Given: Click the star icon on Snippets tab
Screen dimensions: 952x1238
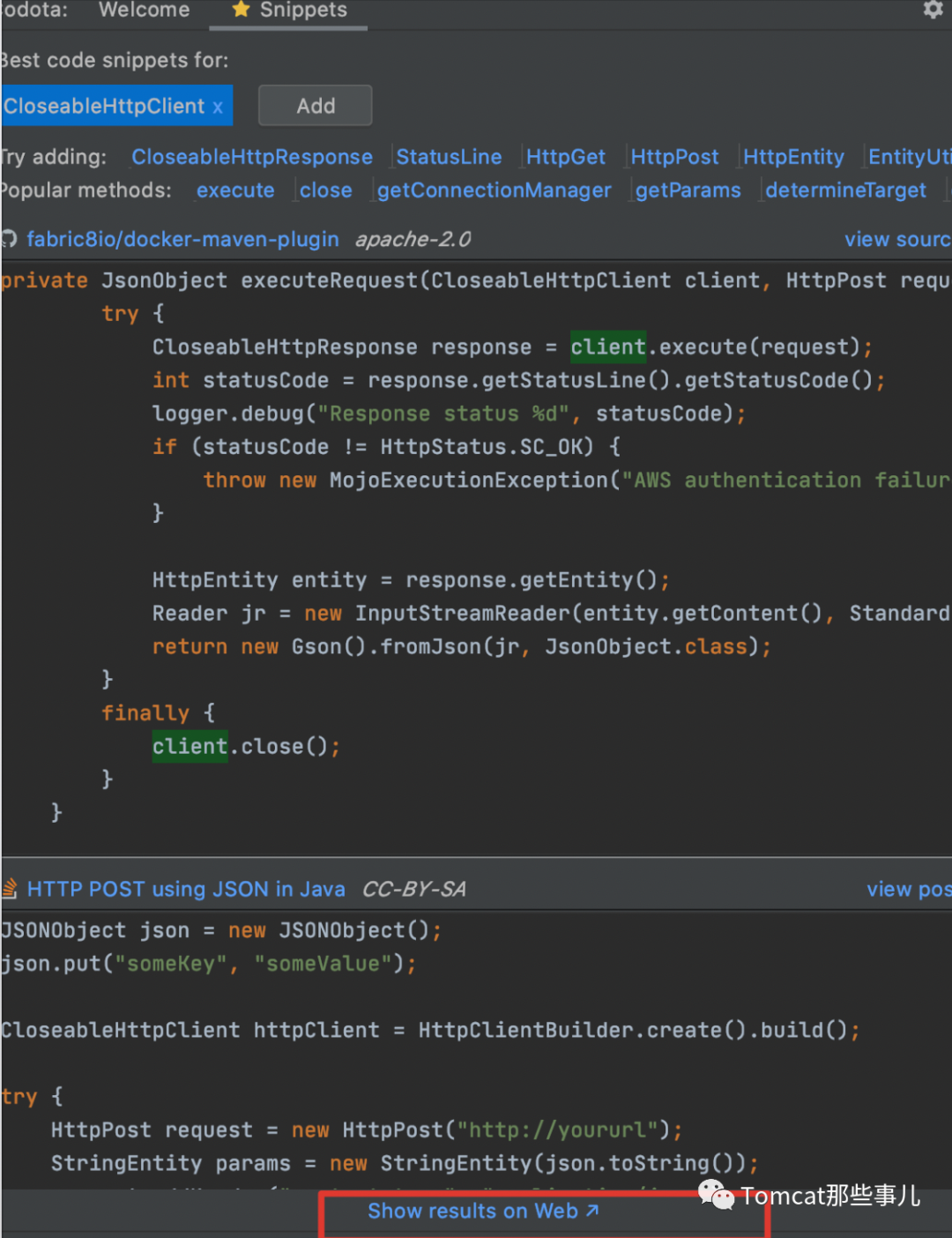Looking at the screenshot, I should pos(241,10).
